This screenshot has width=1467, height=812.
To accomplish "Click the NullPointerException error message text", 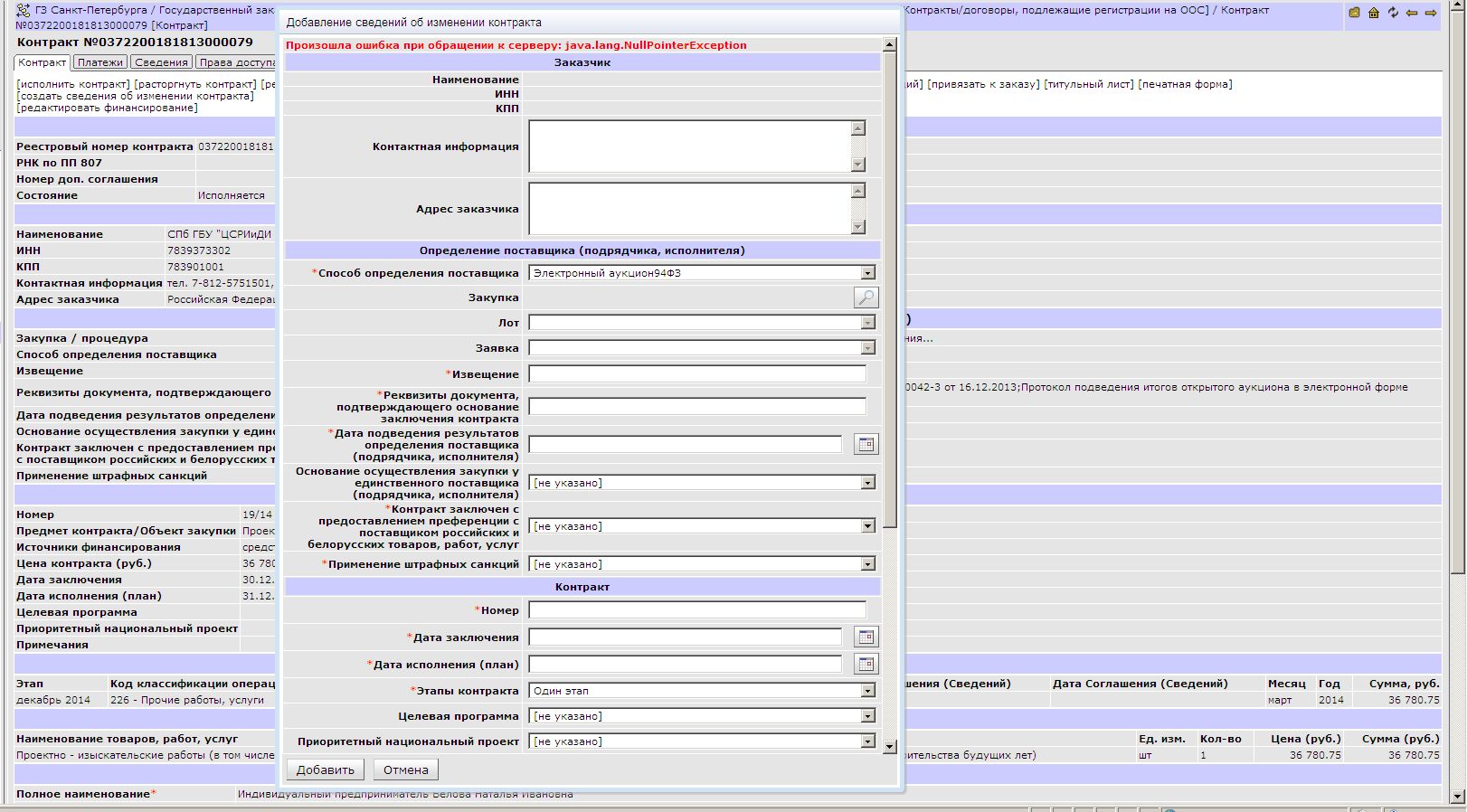I will [x=516, y=45].
